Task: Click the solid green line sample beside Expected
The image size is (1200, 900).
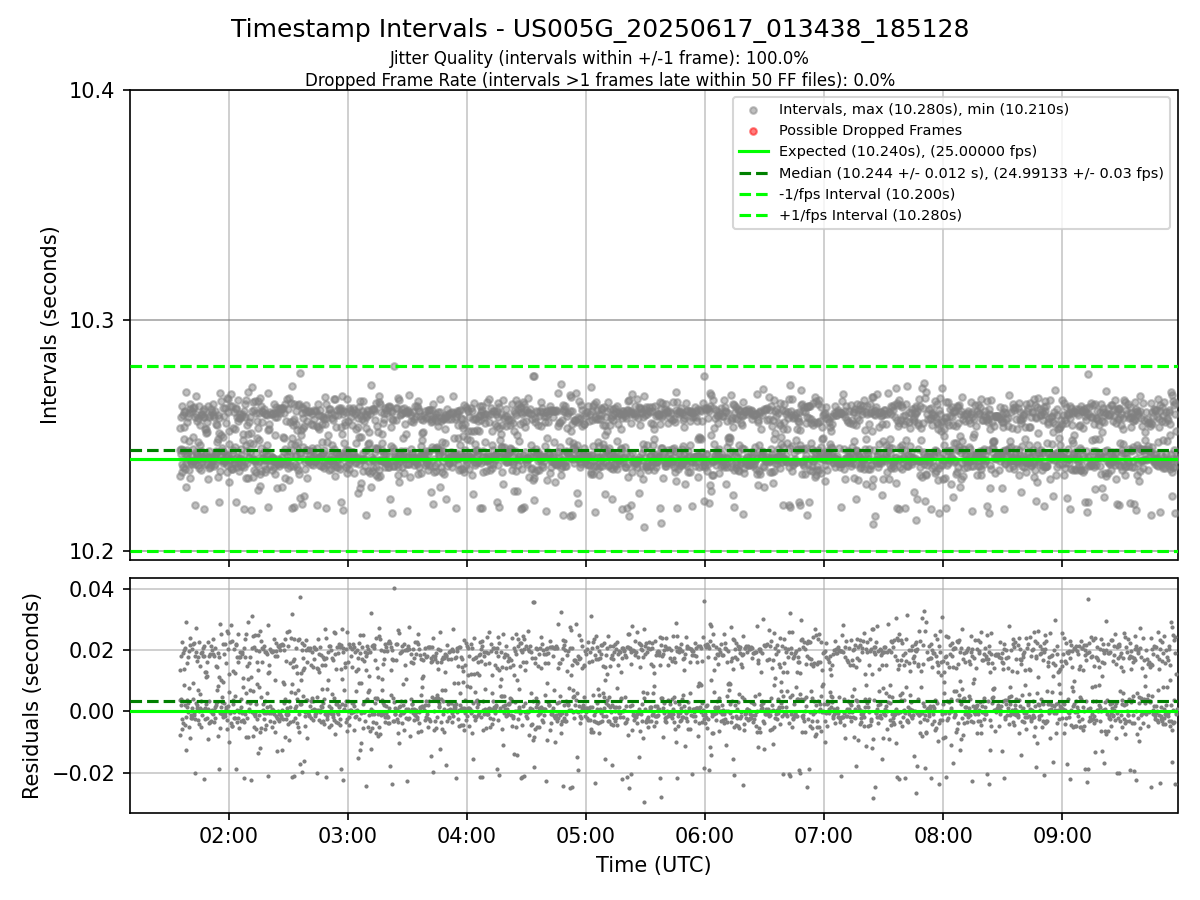Action: click(754, 152)
